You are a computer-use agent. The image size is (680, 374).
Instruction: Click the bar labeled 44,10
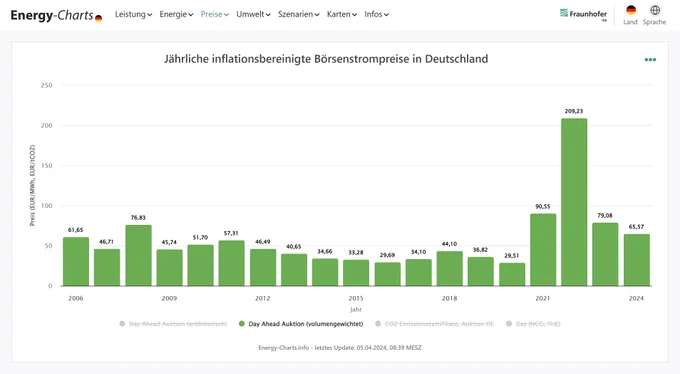pyautogui.click(x=449, y=269)
